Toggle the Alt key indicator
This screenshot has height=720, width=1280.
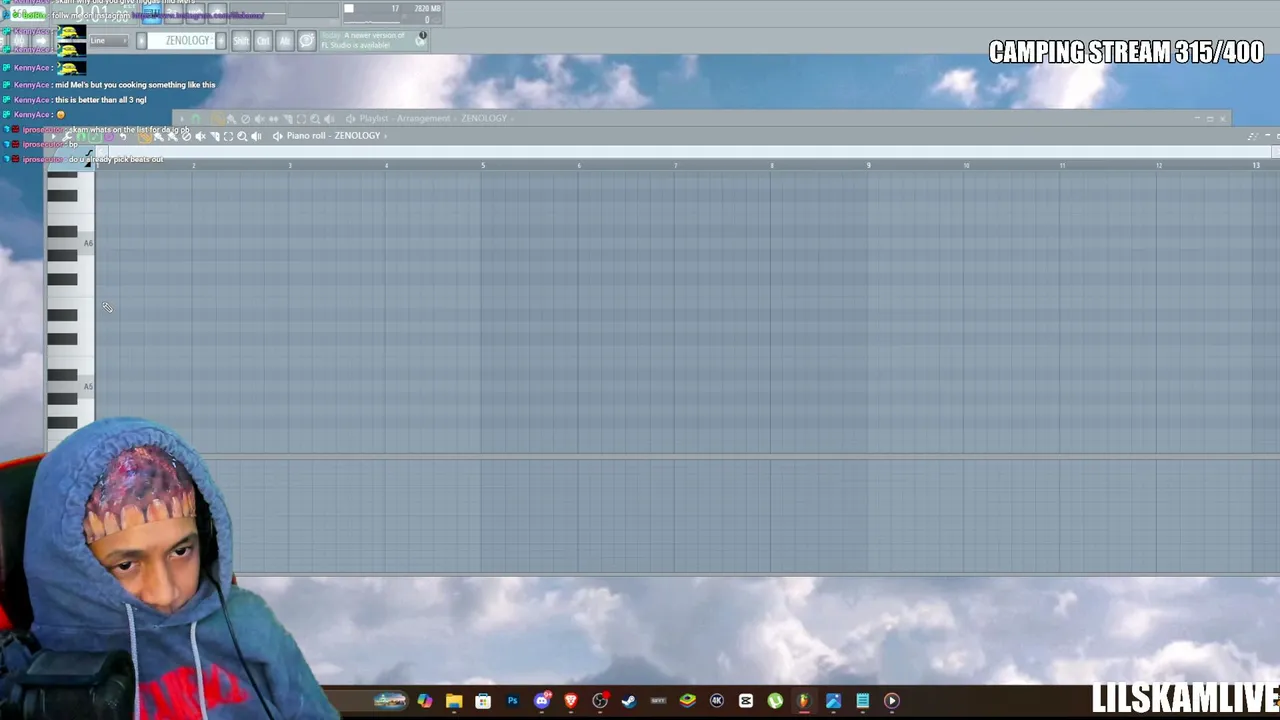tap(285, 40)
